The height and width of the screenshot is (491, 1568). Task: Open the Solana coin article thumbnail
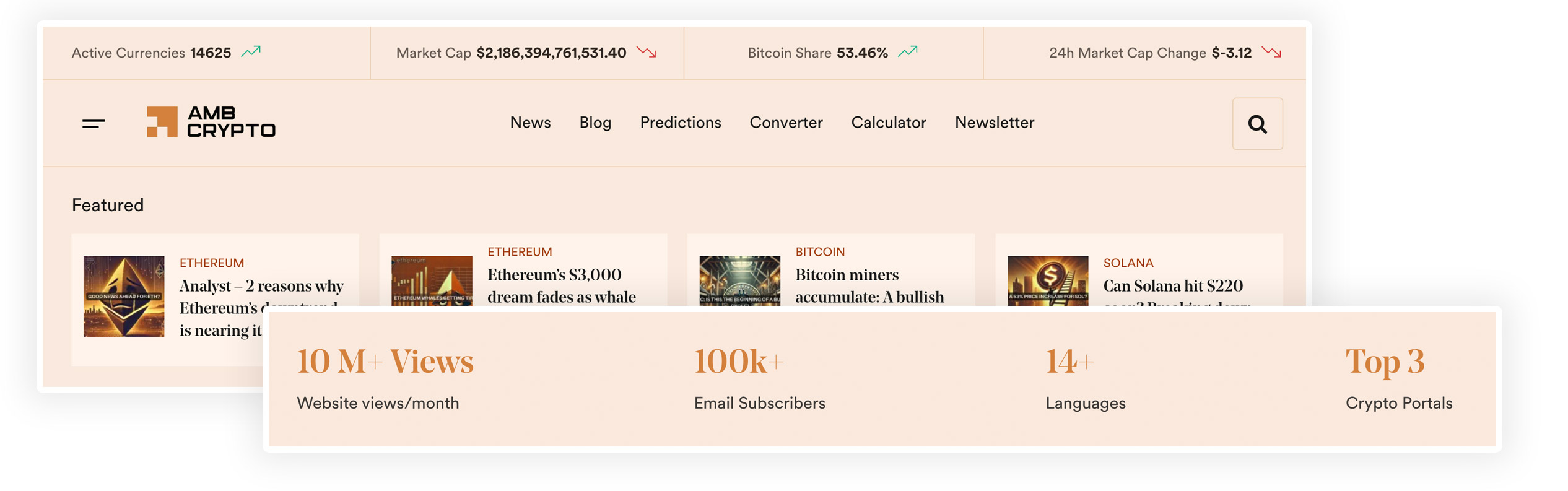click(x=1047, y=280)
